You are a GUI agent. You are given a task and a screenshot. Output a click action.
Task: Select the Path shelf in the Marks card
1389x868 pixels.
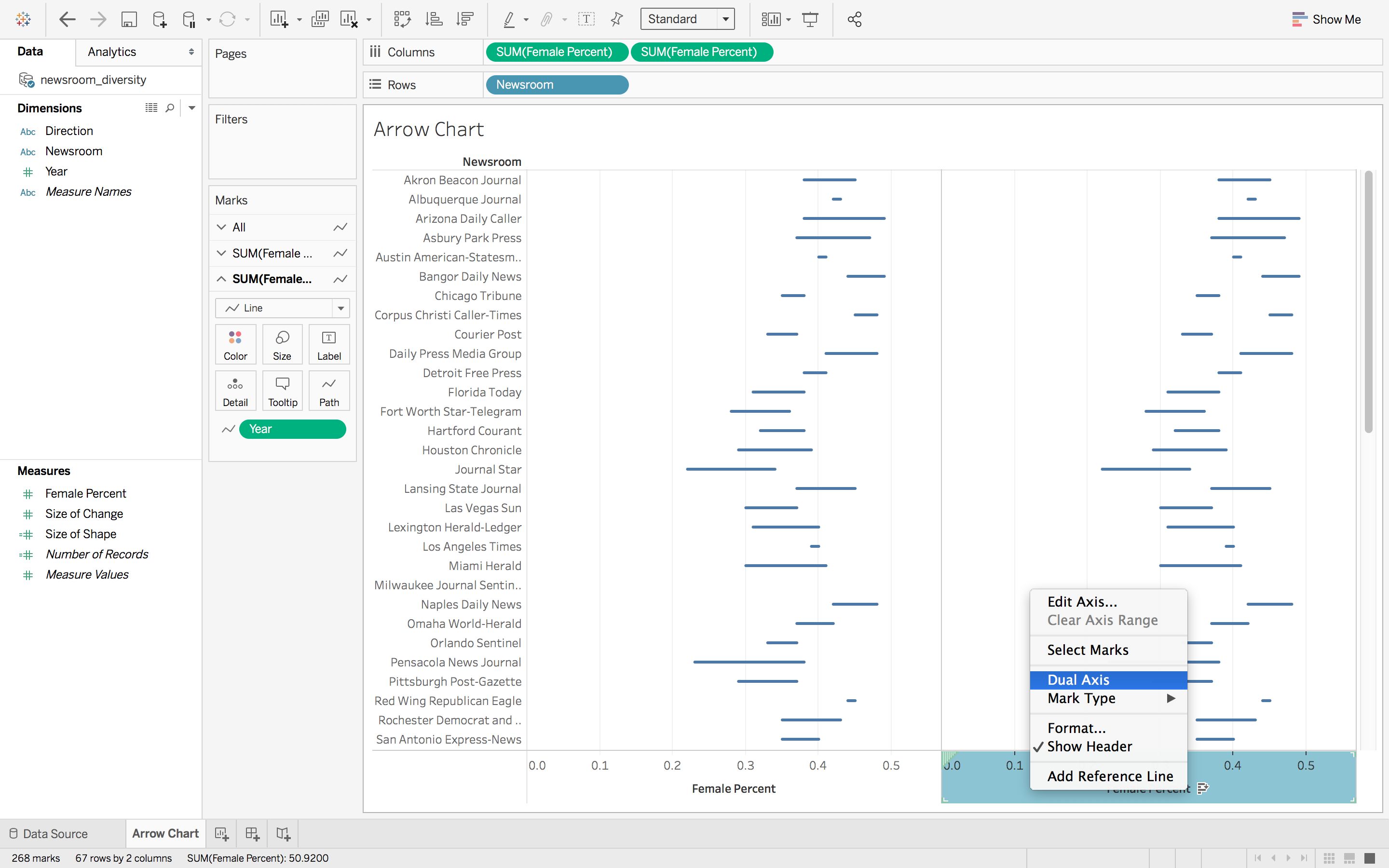[x=329, y=391]
